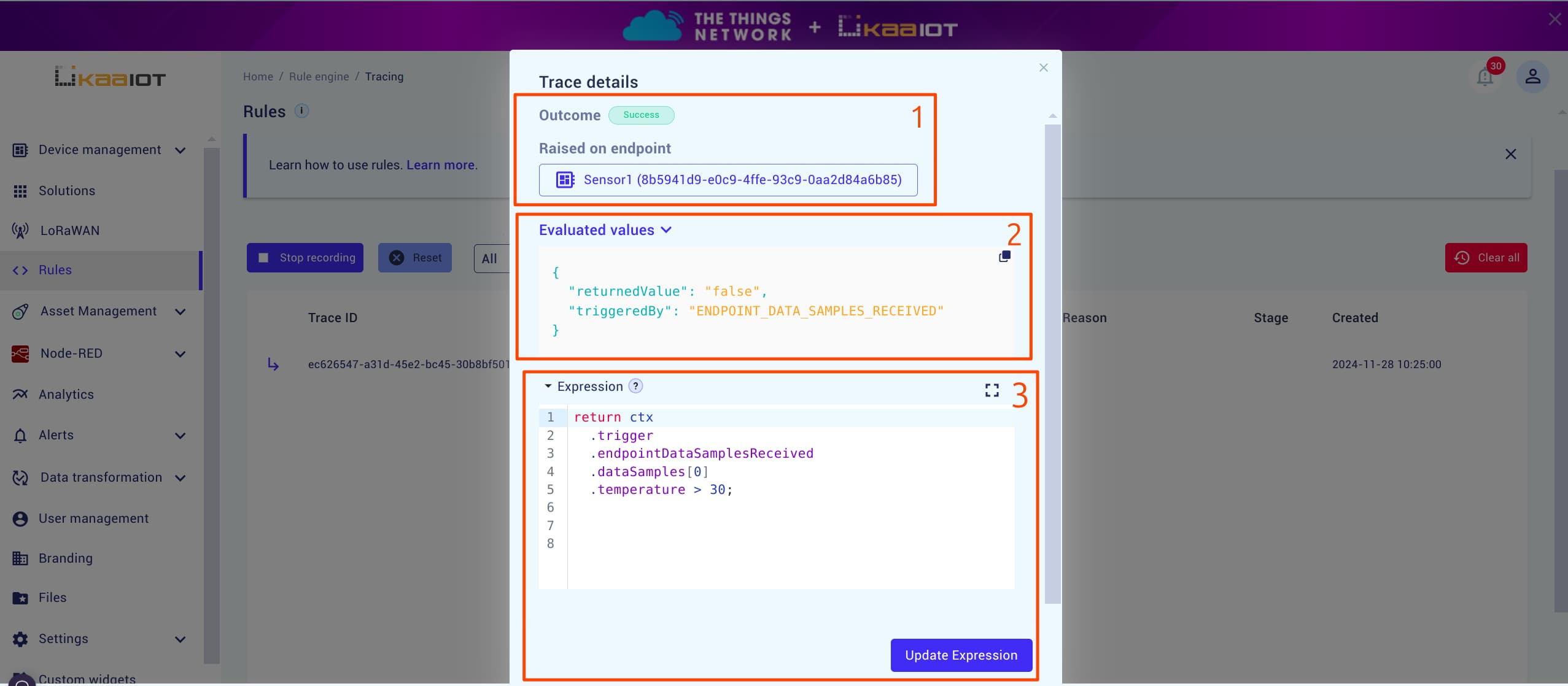Click the Update Expression button
The height and width of the screenshot is (686, 1568).
click(x=960, y=655)
